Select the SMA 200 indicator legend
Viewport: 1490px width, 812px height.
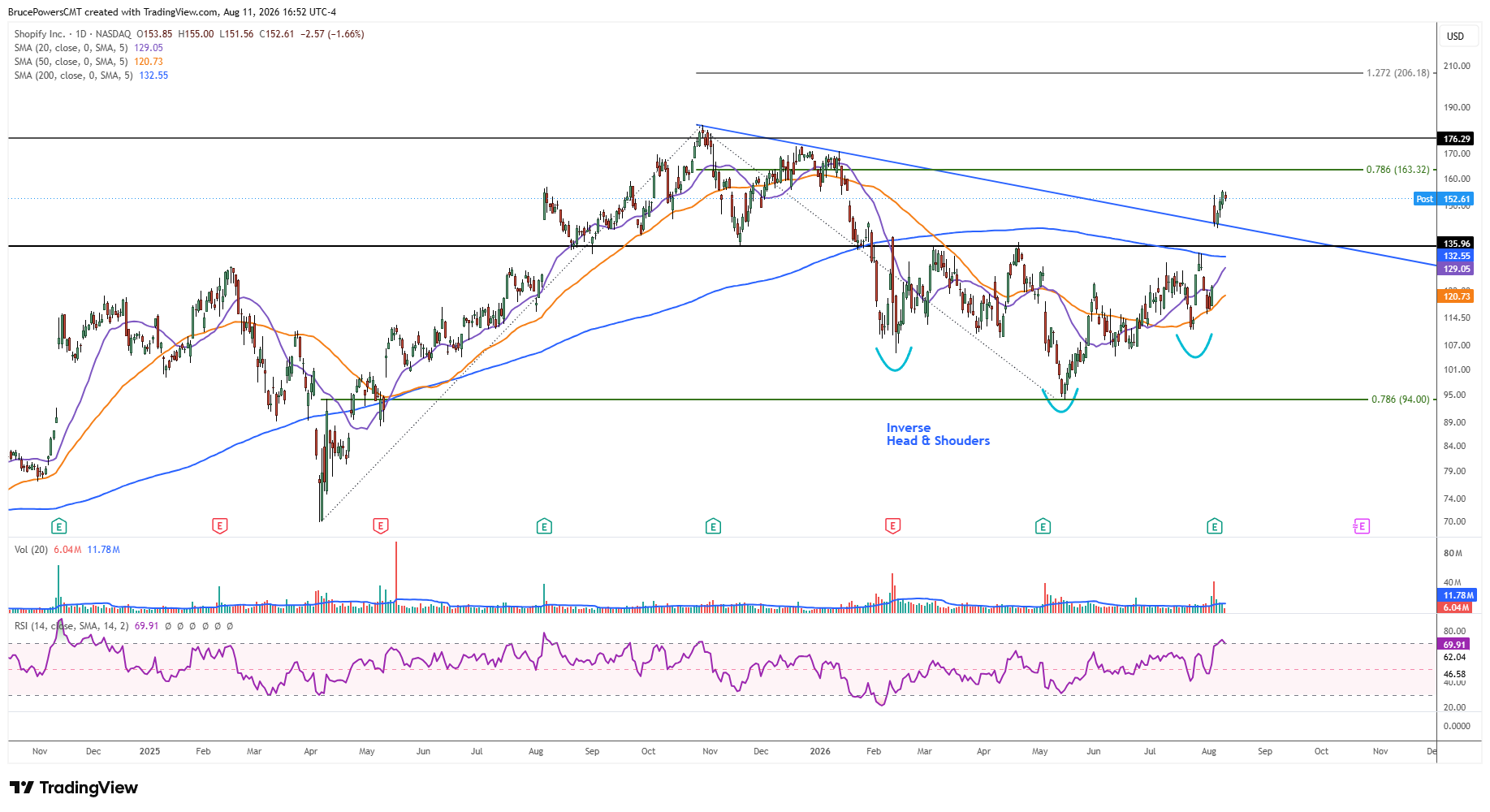tap(91, 76)
